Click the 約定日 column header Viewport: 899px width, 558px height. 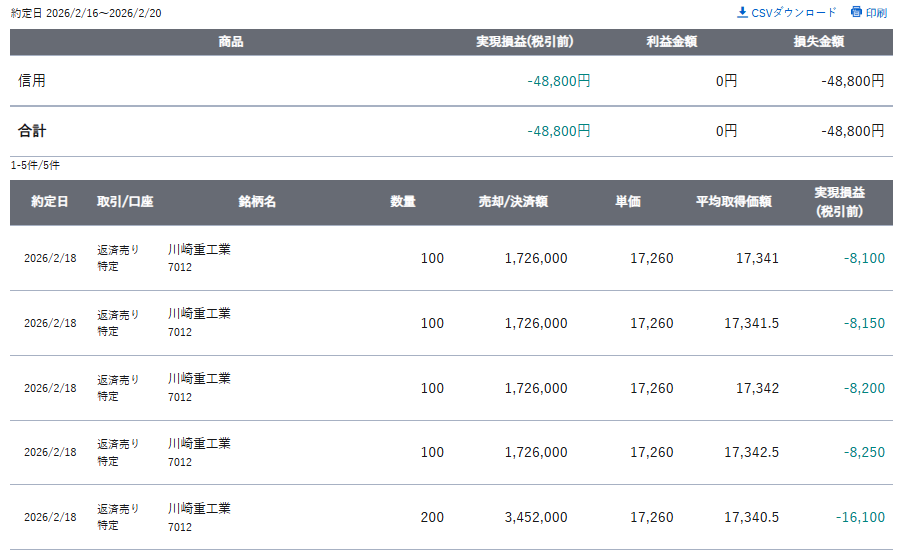(x=50, y=202)
